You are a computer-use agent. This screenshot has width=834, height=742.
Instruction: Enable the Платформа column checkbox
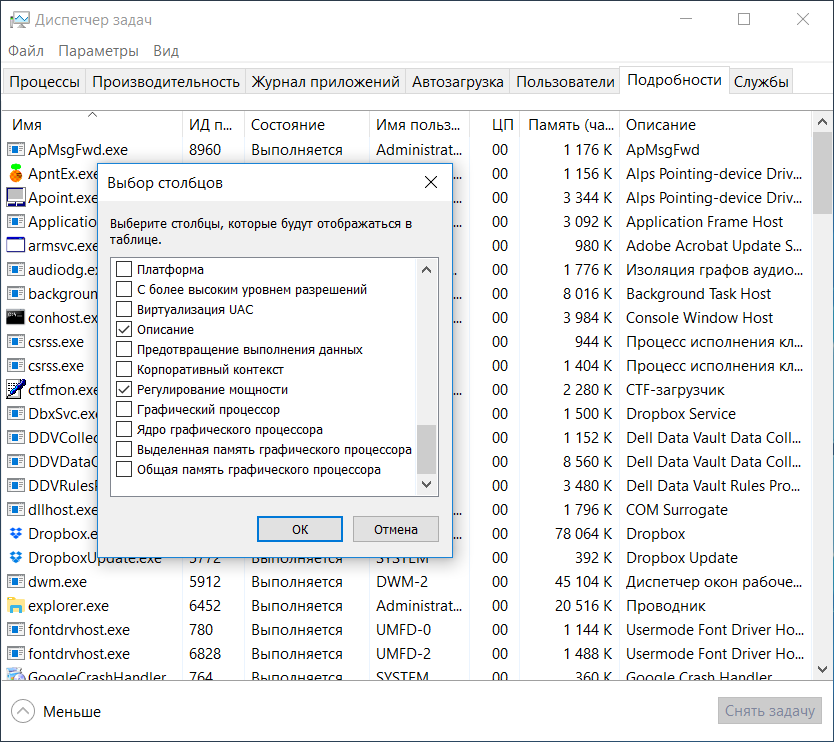pos(124,269)
